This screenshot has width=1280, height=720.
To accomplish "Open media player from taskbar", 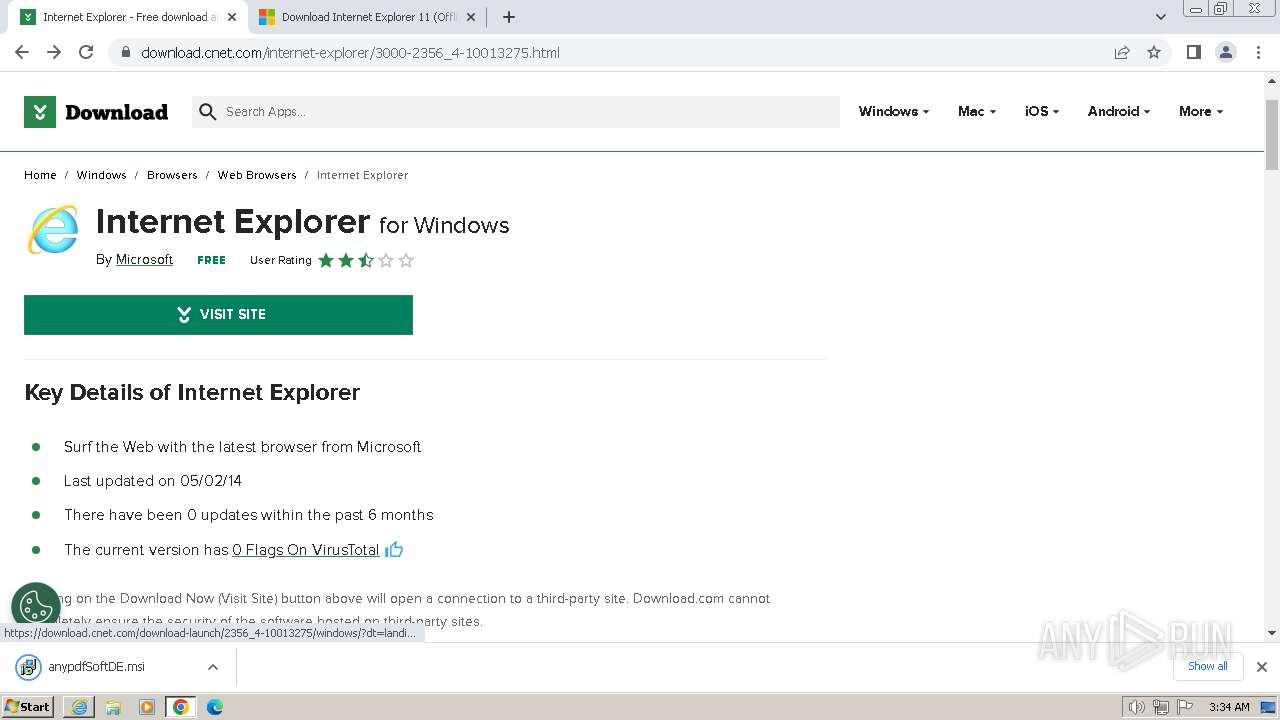I will [x=147, y=707].
